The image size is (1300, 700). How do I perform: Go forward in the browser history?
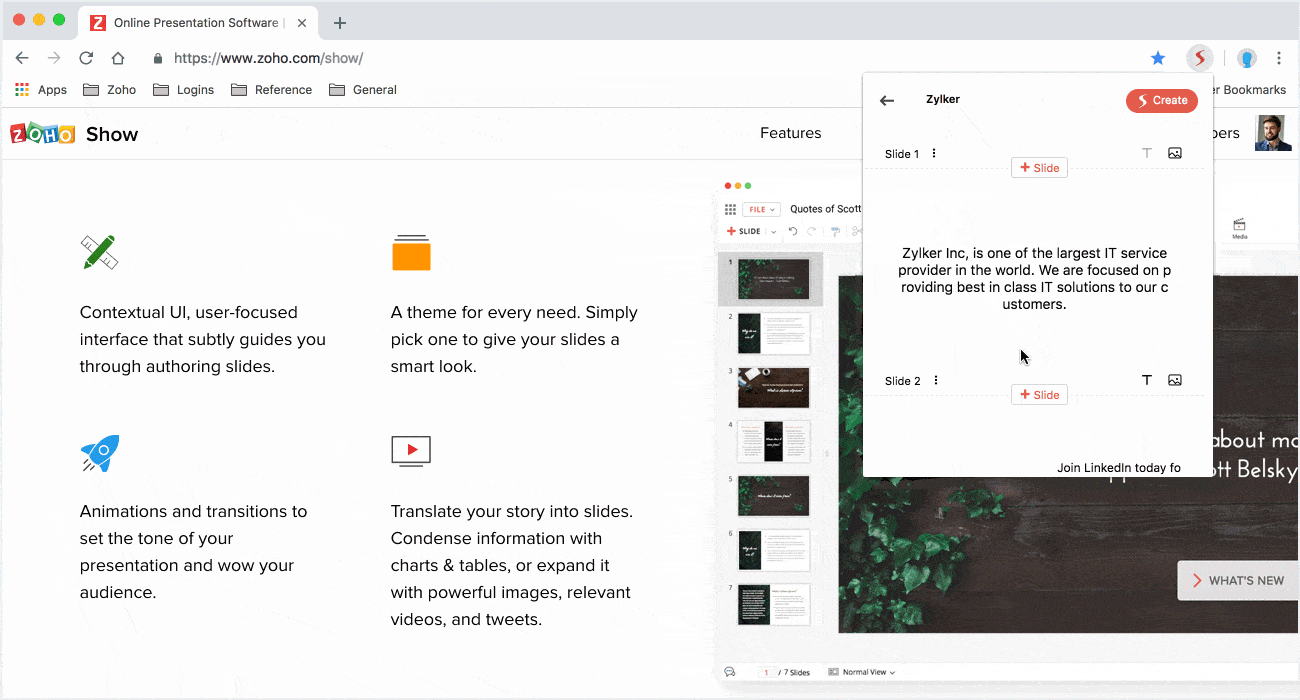[x=54, y=58]
